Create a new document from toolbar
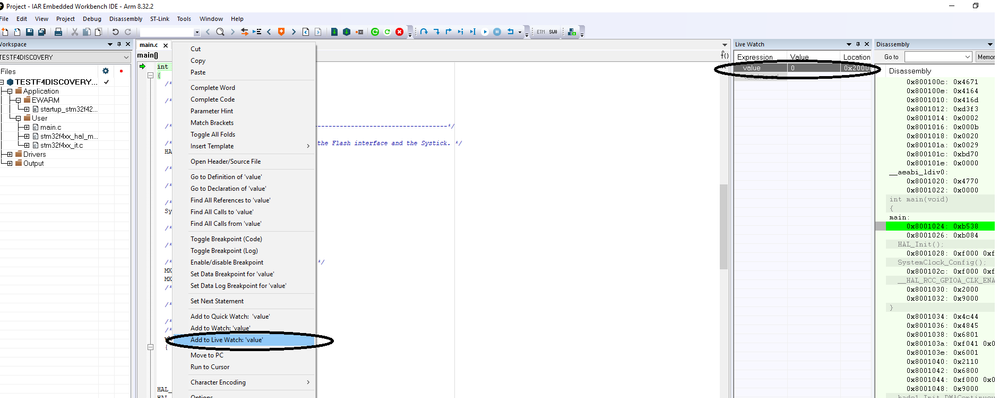Viewport: 999px width, 398px height. pos(5,32)
